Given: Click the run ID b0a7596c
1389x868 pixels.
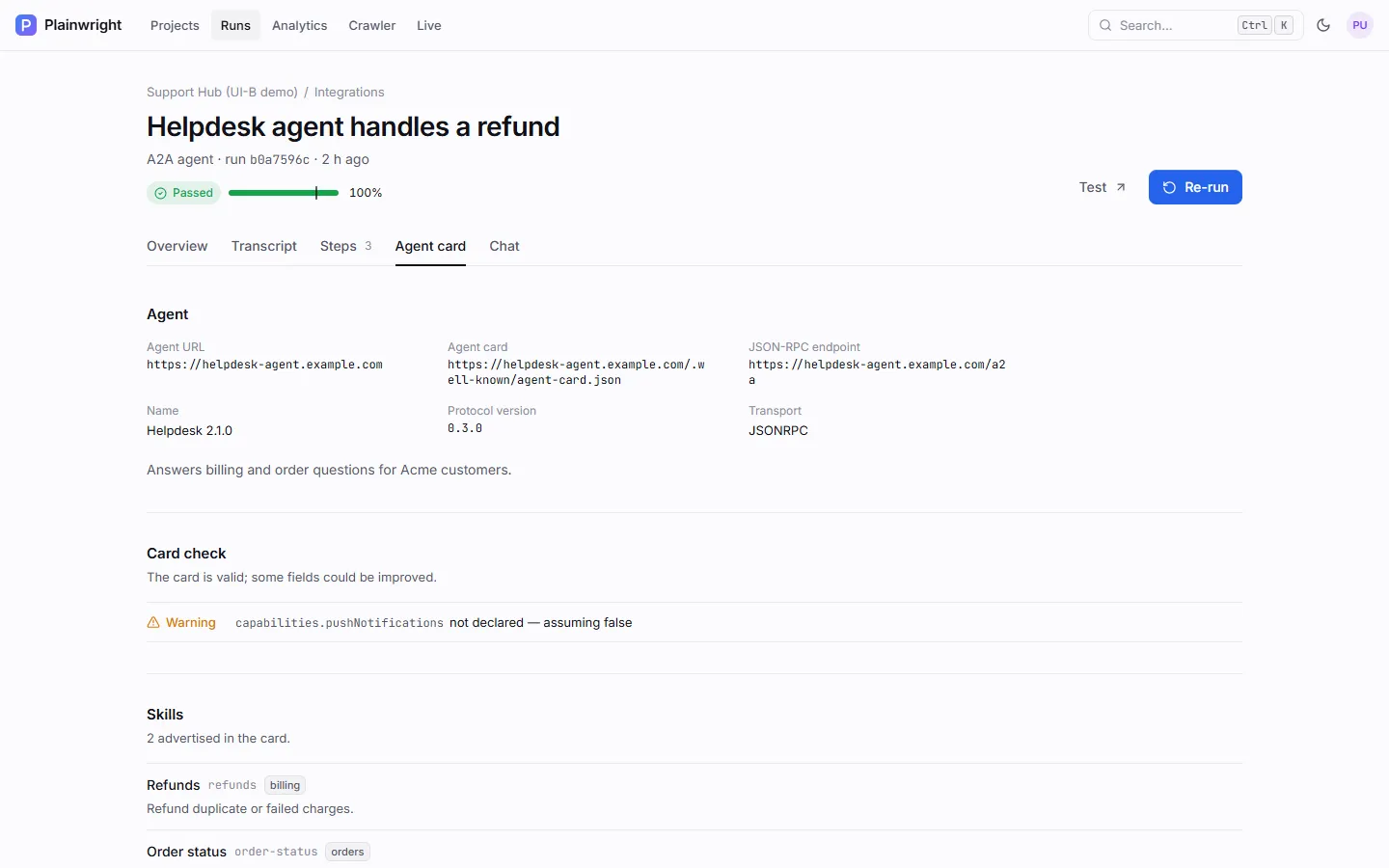Looking at the screenshot, I should coord(280,159).
